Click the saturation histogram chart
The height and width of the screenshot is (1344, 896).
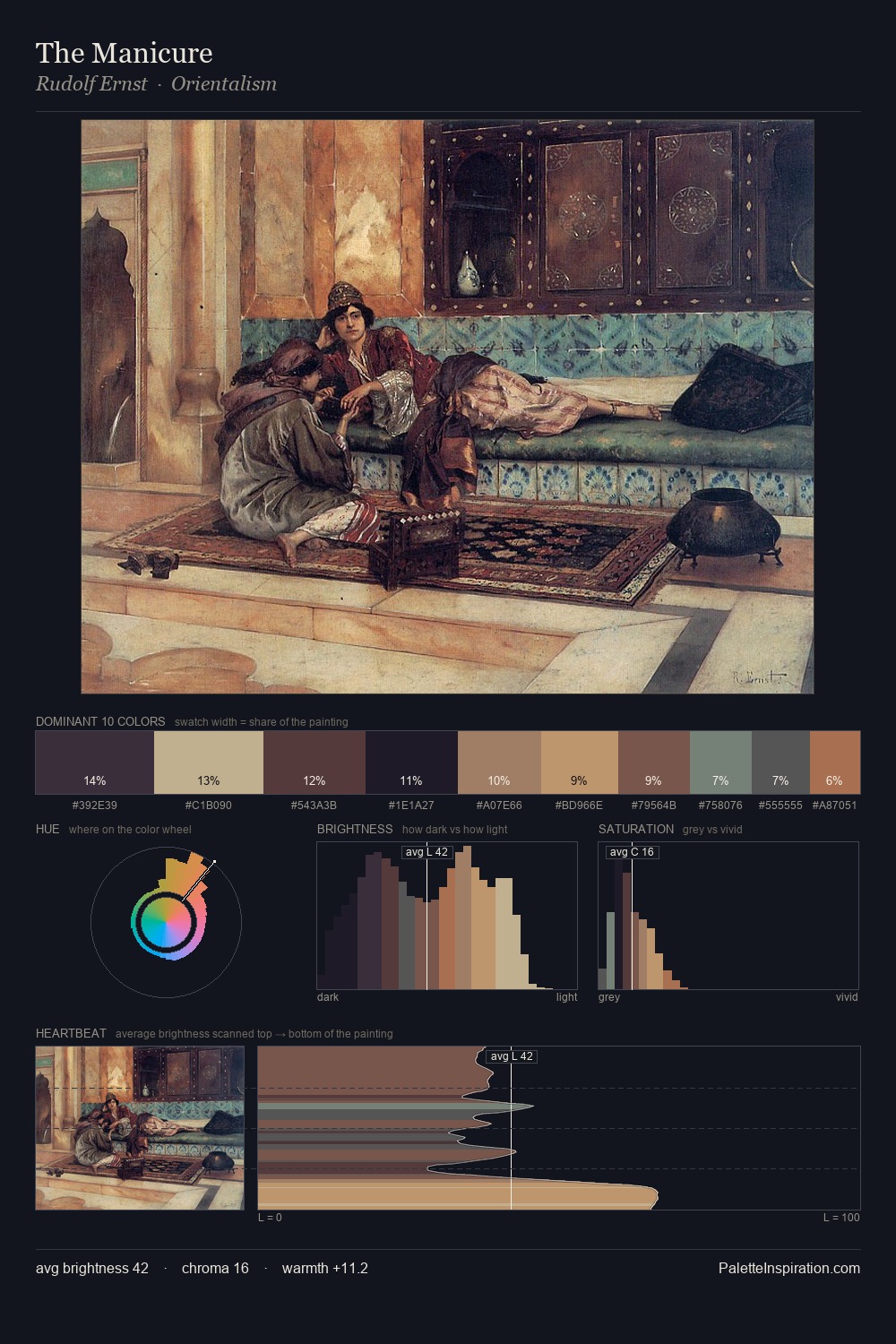728,916
